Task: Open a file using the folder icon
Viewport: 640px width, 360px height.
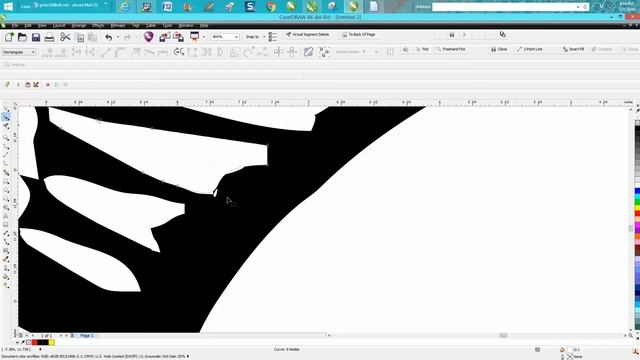Action: pos(22,37)
